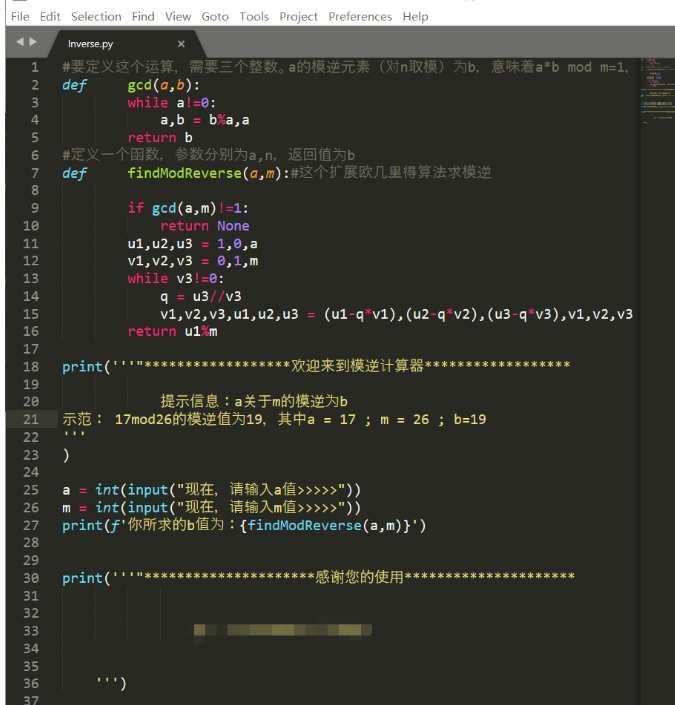Click 'u1,u2,u3 = 1,0,a' line

(x=192, y=244)
